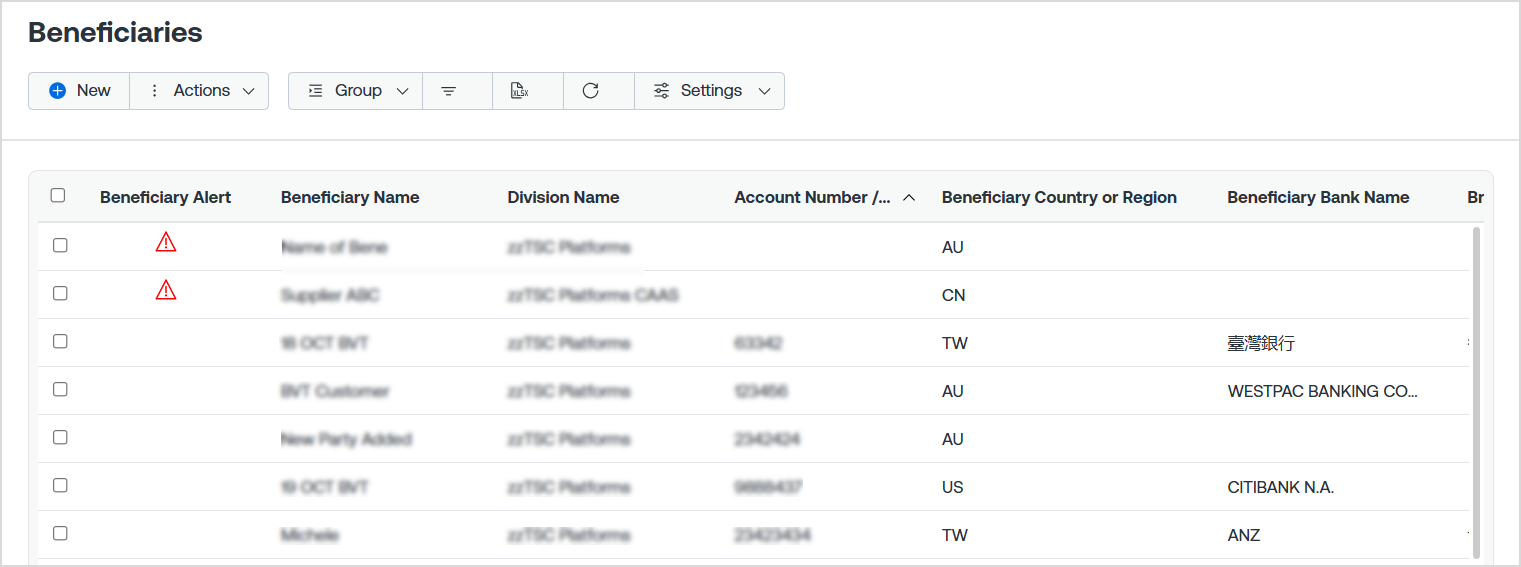Check the 18 OCT BVT row checkbox
This screenshot has width=1521, height=567.
click(x=60, y=341)
